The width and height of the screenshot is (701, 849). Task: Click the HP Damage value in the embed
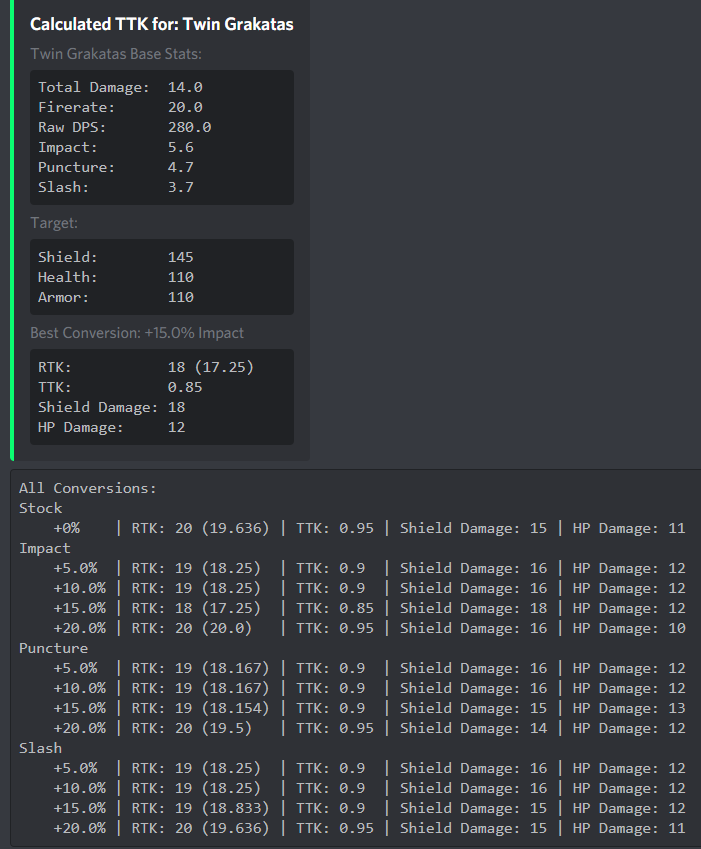pyautogui.click(x=176, y=427)
